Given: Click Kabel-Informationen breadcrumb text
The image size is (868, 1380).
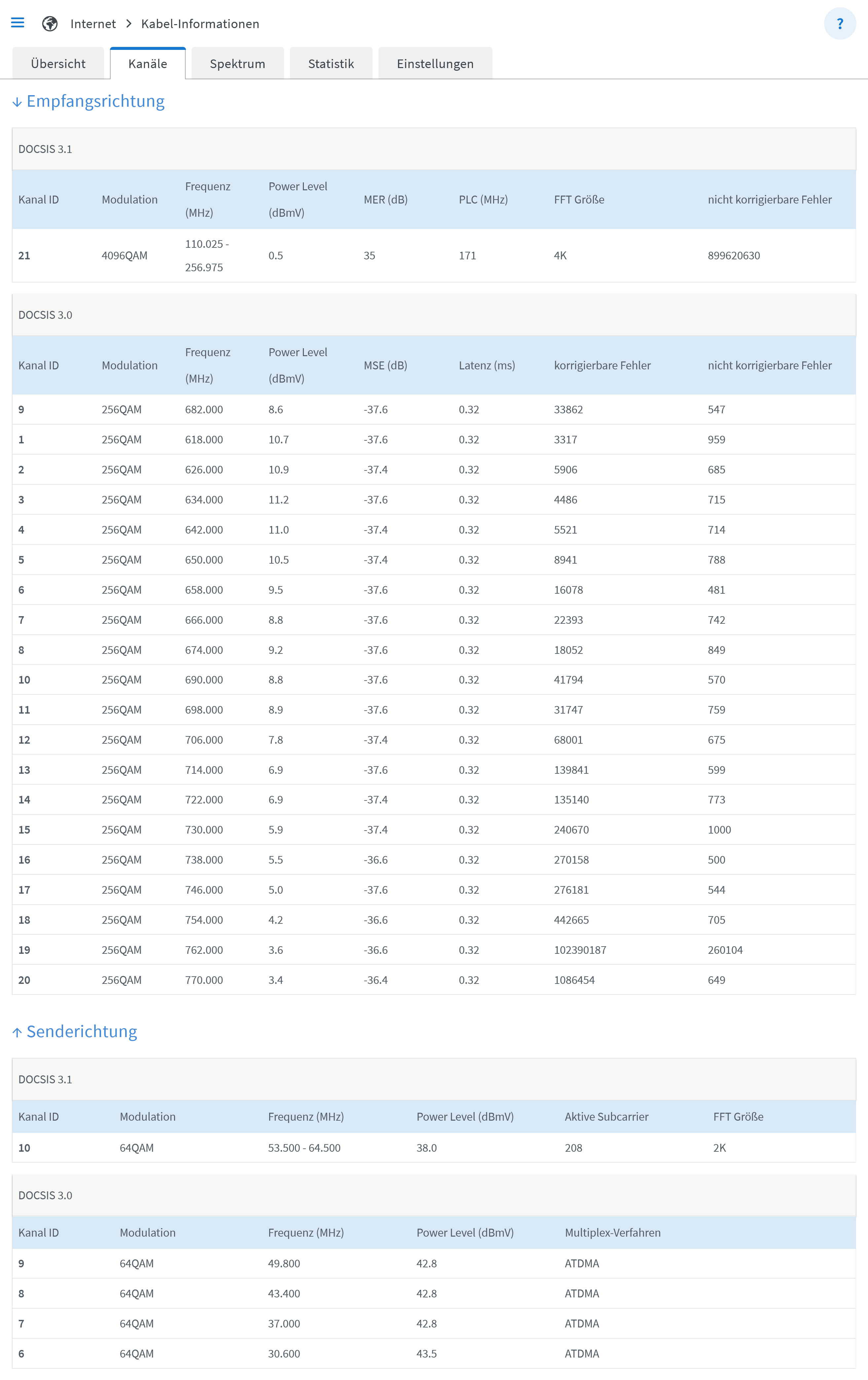Looking at the screenshot, I should [x=200, y=23].
